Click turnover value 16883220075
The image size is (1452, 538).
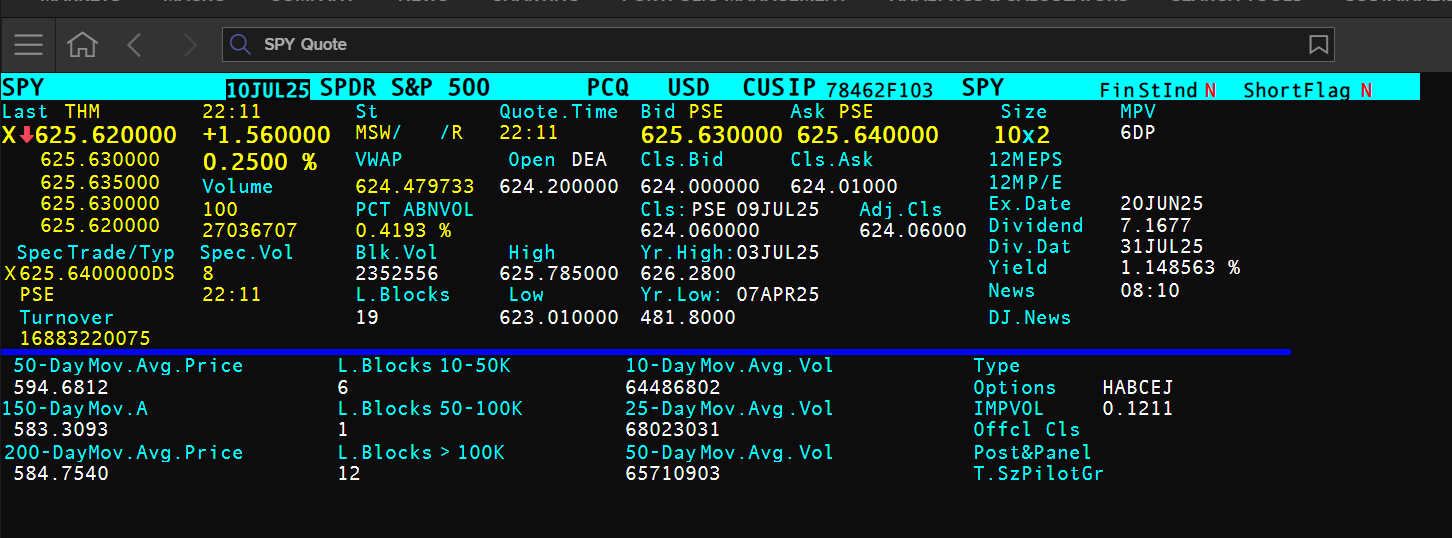coord(85,339)
